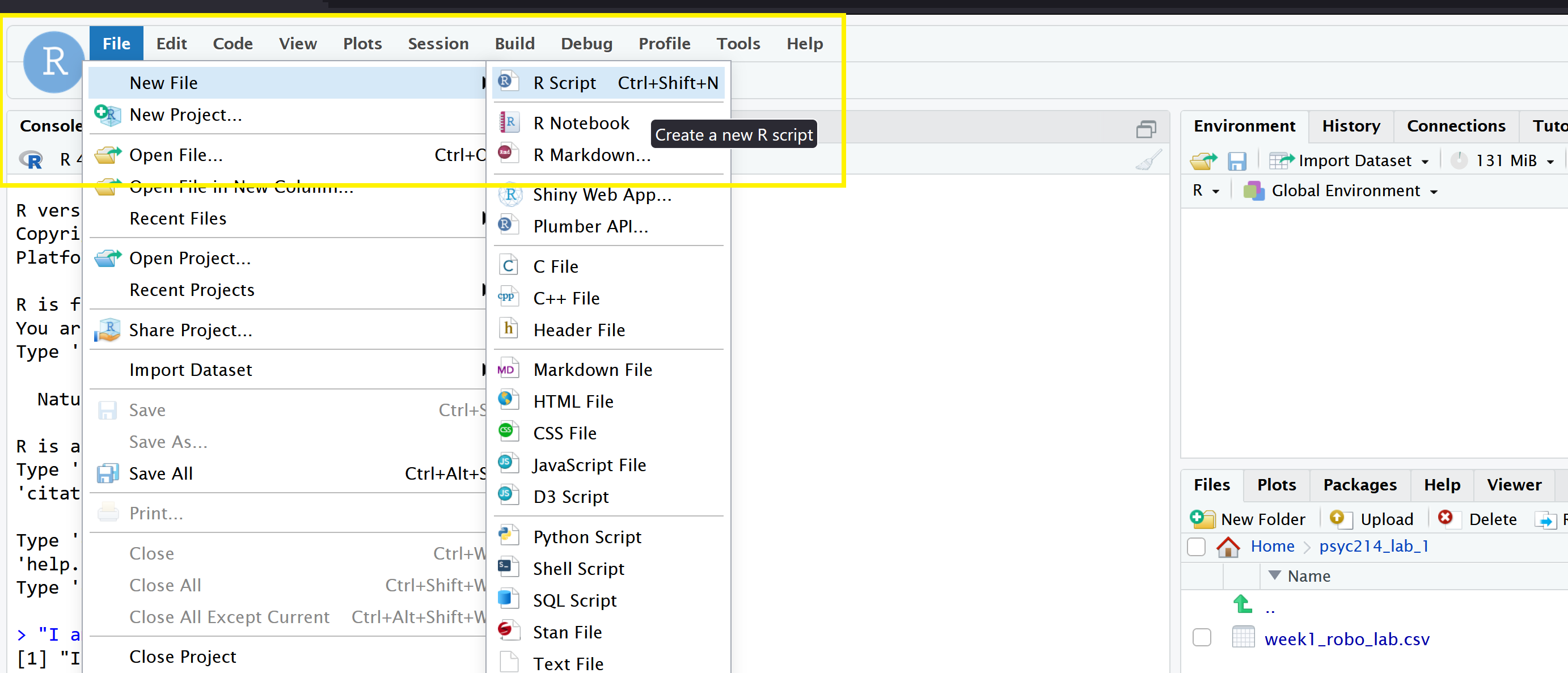Open the Tools menu
The image size is (1568, 673).
738,43
